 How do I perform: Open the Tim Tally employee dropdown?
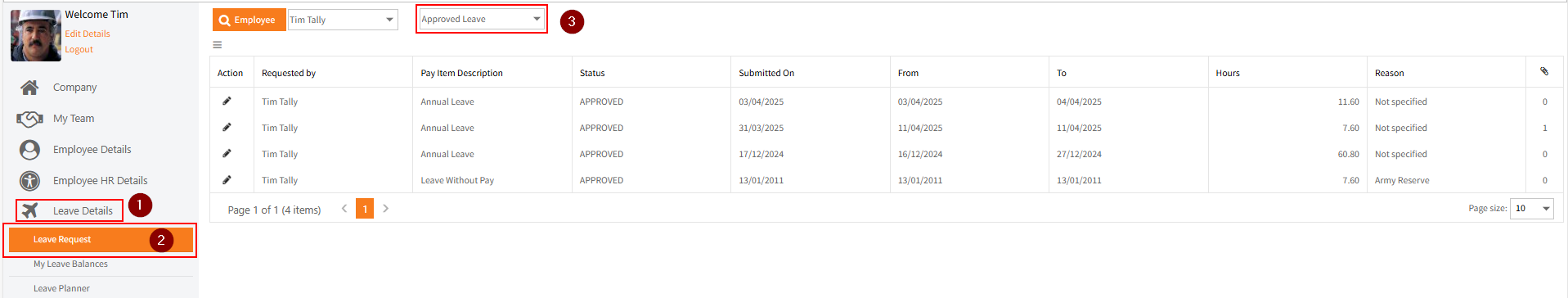click(343, 20)
